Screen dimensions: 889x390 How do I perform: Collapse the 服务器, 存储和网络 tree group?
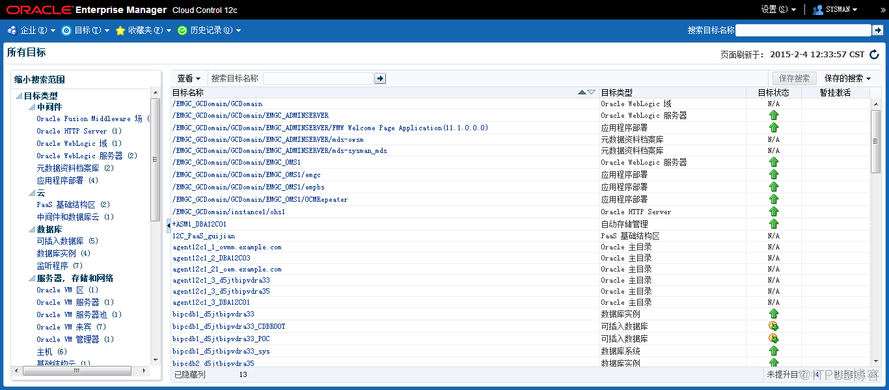(31, 278)
